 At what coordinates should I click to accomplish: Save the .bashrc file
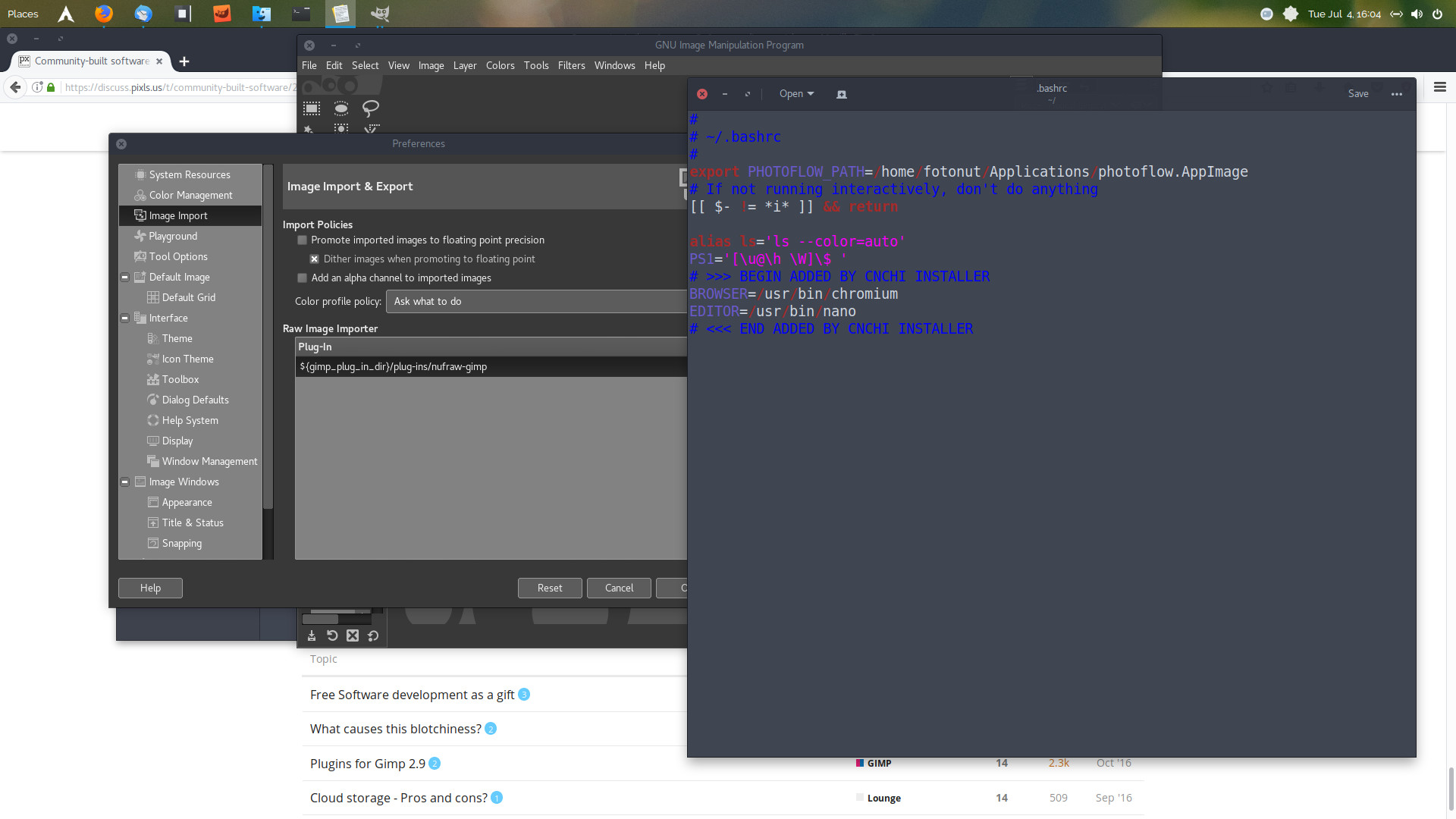pos(1358,93)
